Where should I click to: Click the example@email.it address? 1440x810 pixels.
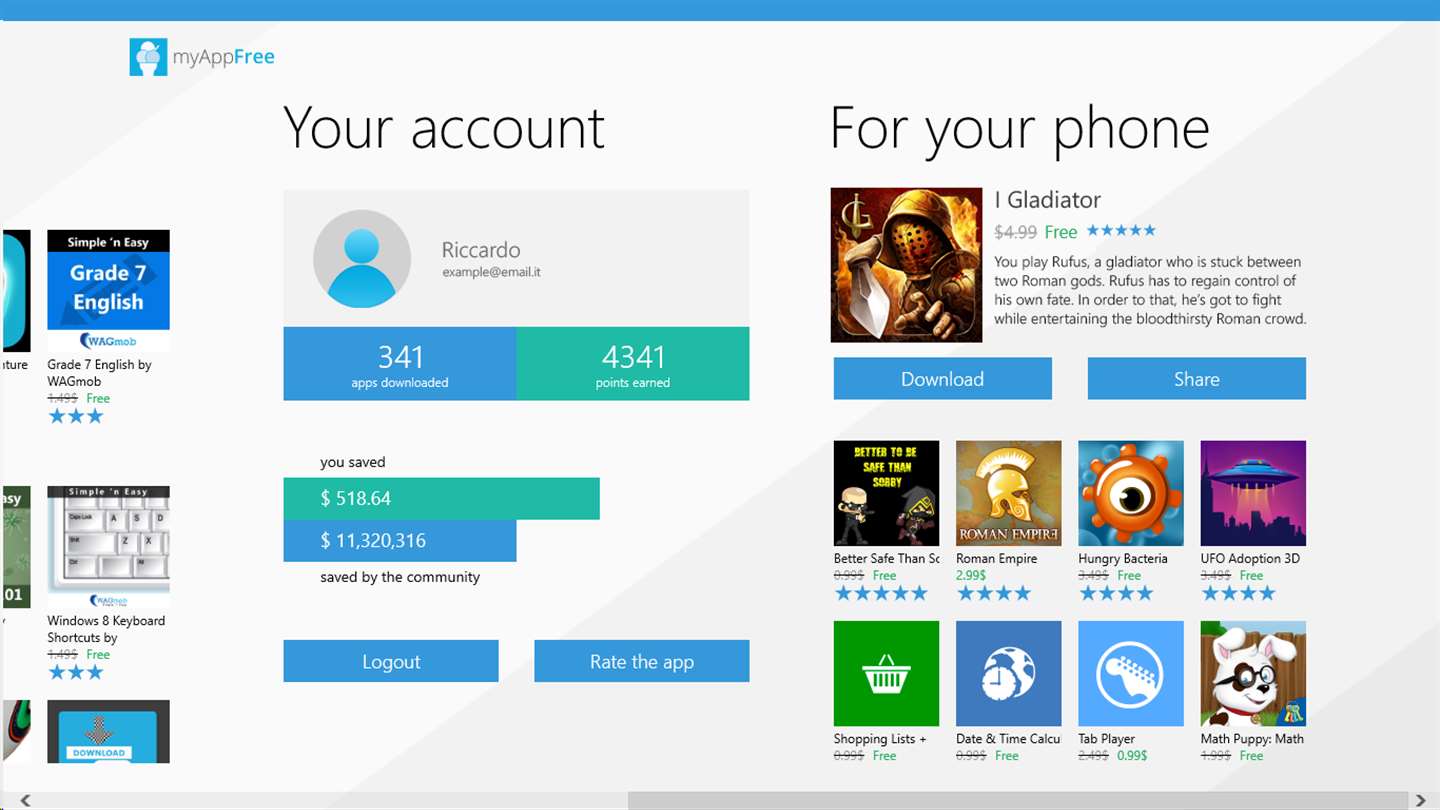pos(492,272)
